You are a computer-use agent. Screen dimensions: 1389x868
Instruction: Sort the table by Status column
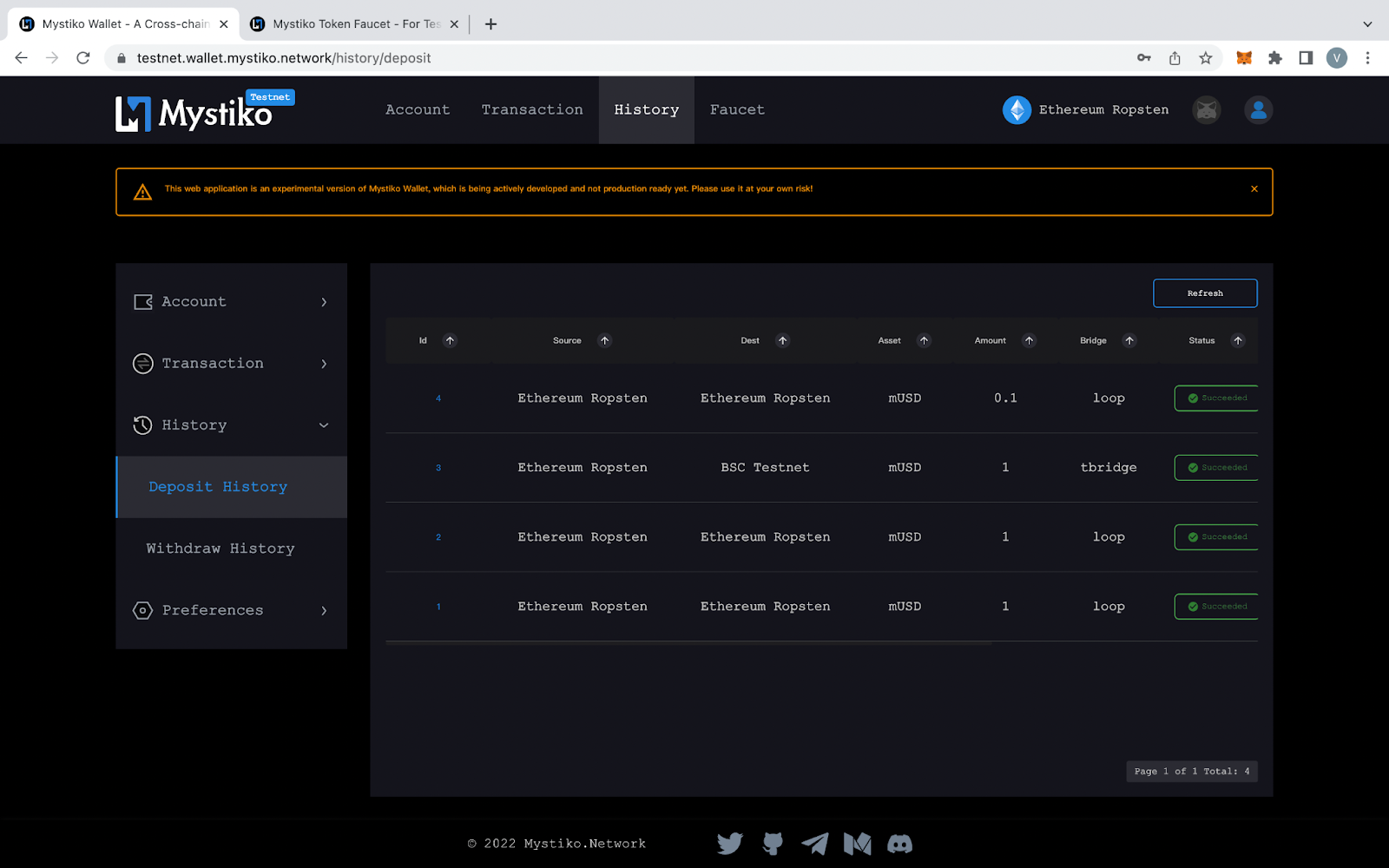click(x=1238, y=340)
